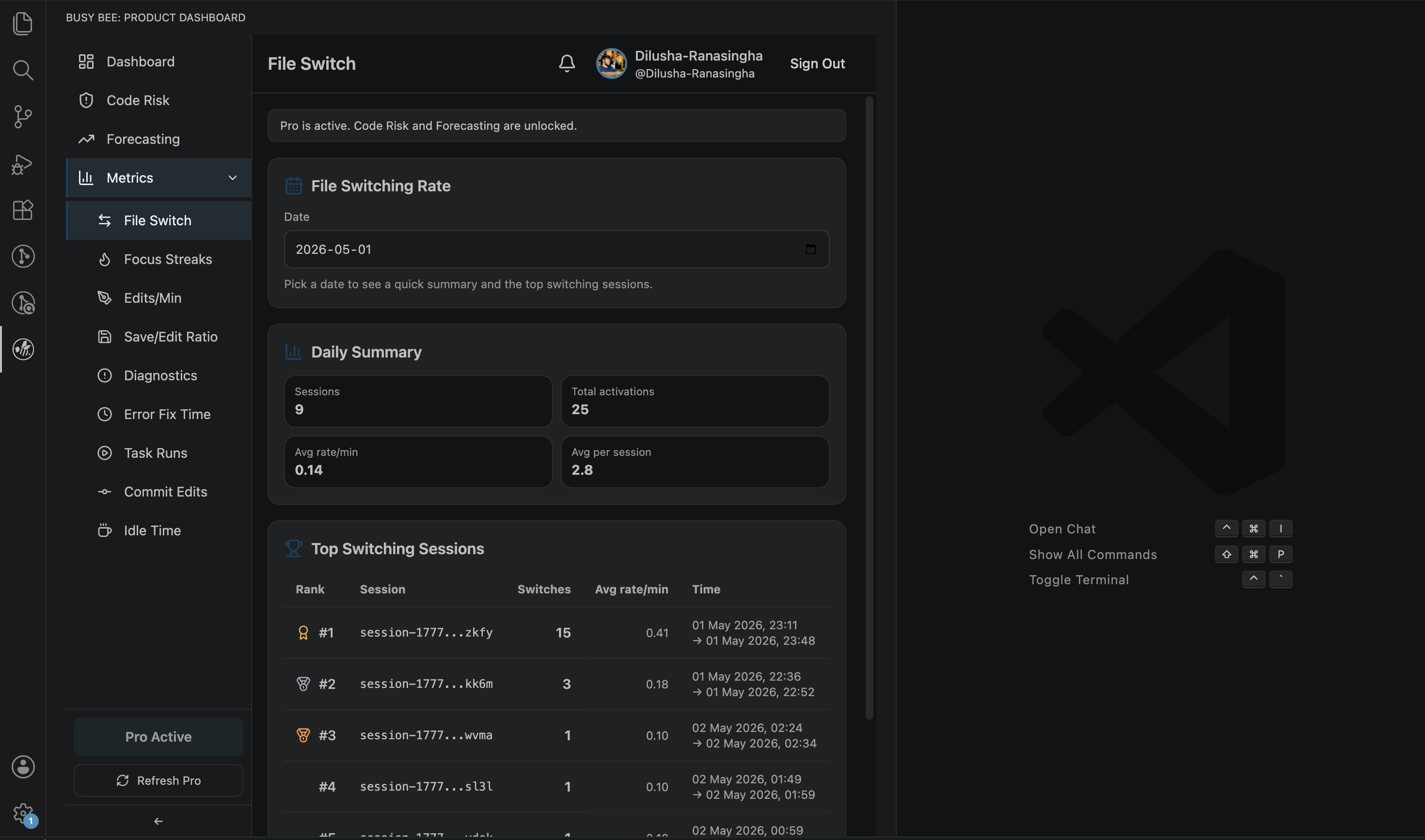Select session-1777...zkfy in the table

(x=426, y=633)
